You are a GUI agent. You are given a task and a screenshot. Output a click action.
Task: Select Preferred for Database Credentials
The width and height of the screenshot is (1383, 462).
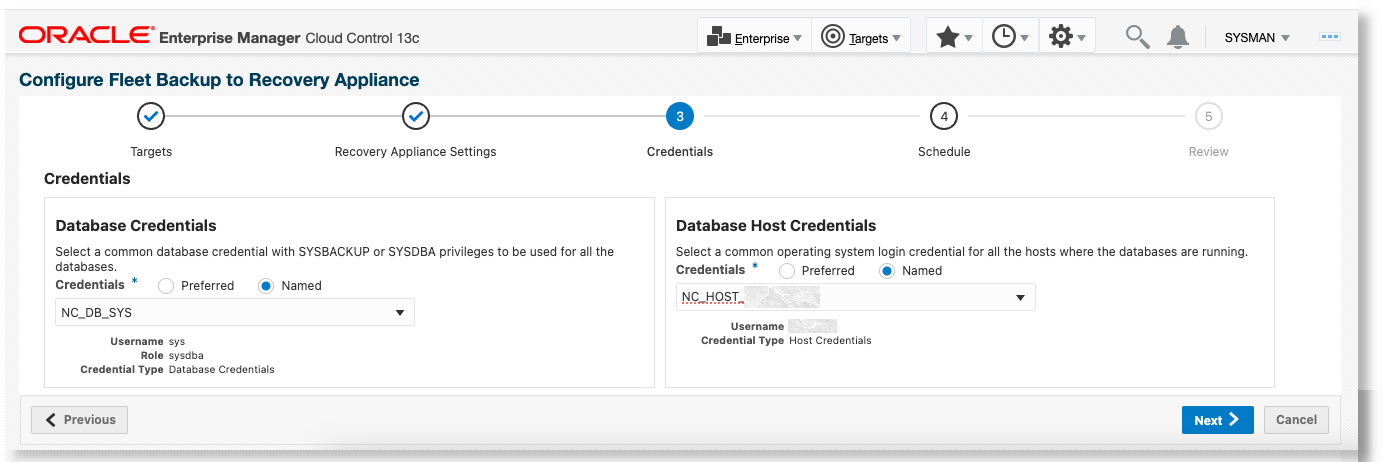(x=166, y=286)
